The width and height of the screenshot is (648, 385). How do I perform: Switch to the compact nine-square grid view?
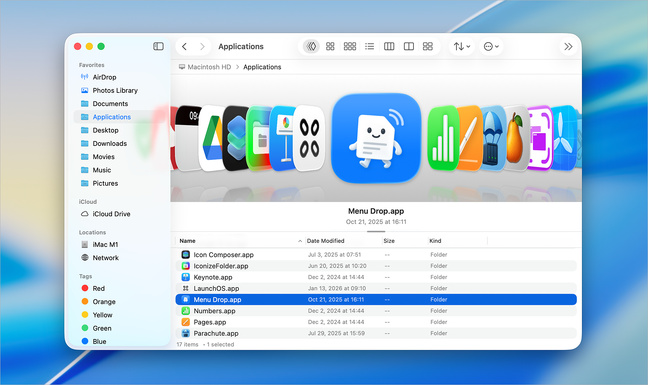click(350, 46)
